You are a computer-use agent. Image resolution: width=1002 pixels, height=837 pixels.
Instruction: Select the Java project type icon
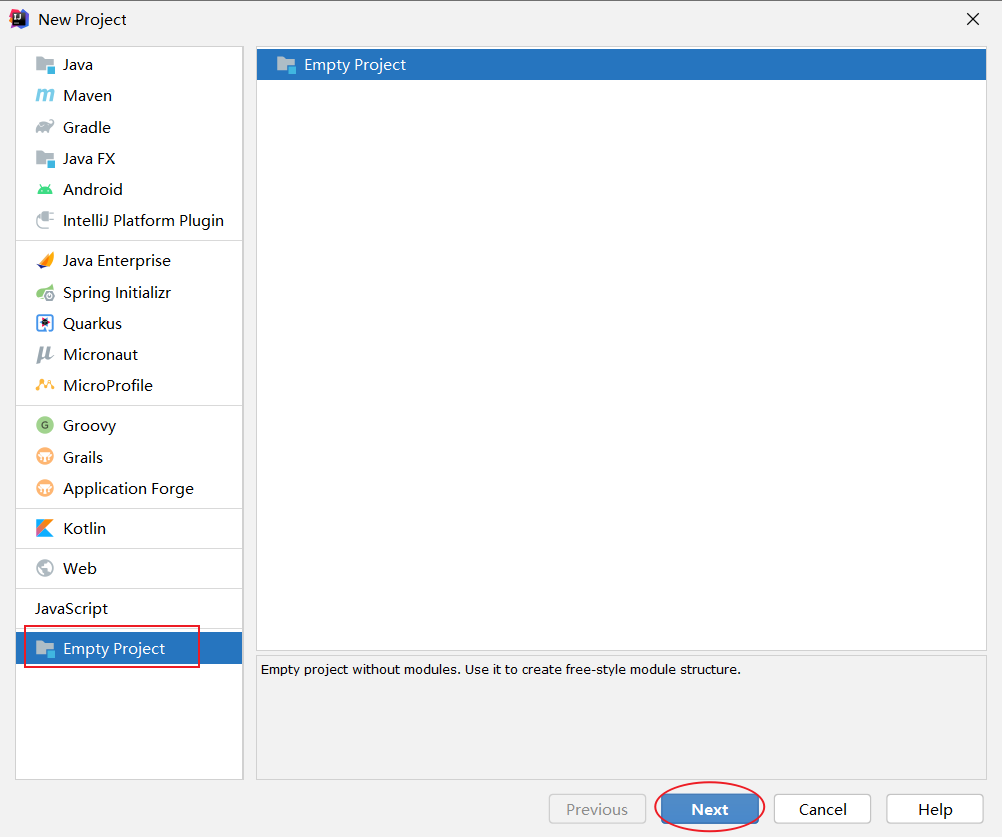coord(46,64)
